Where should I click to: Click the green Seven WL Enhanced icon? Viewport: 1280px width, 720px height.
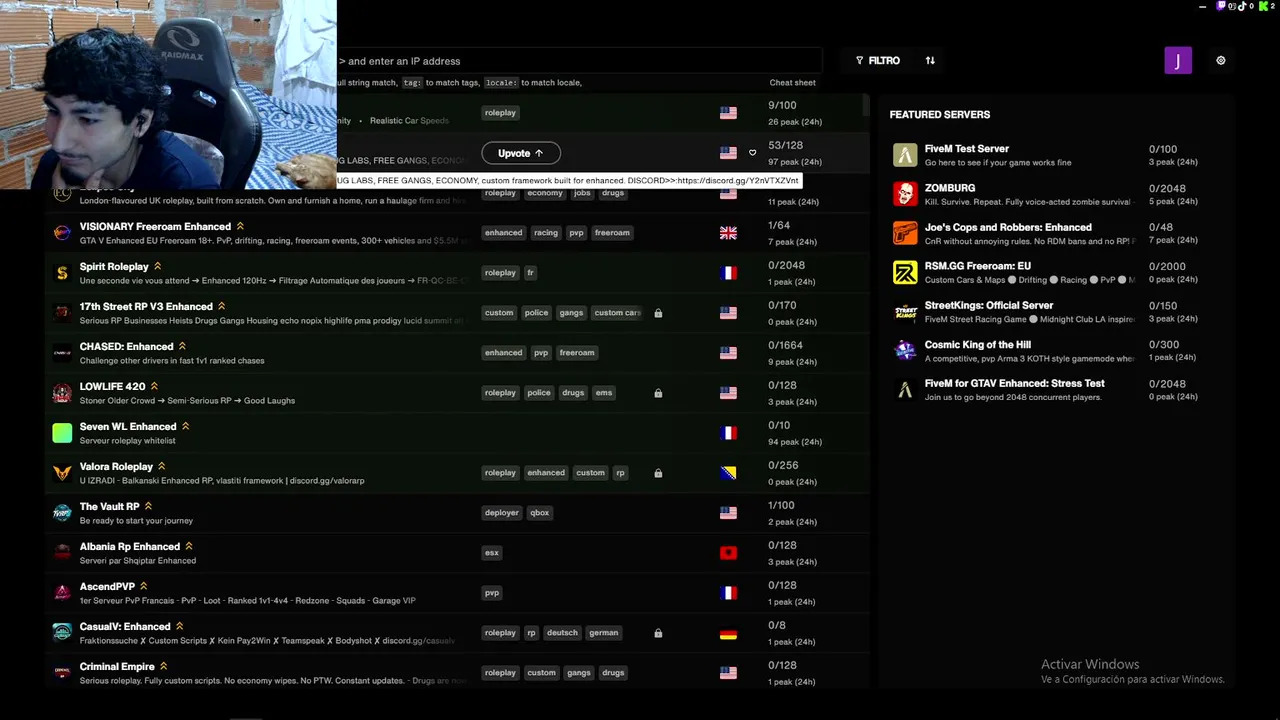62,433
